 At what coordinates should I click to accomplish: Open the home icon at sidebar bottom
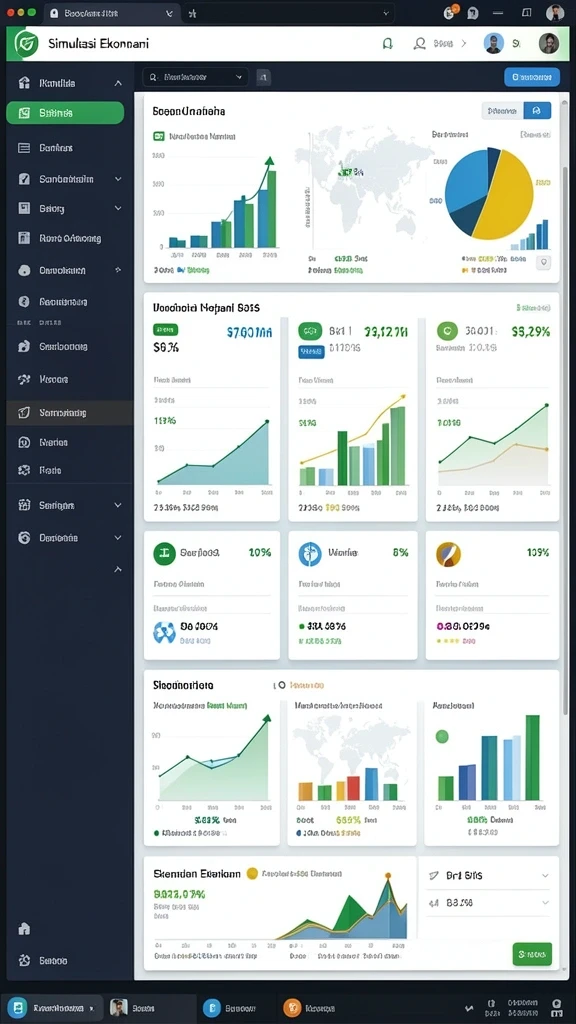tap(24, 928)
